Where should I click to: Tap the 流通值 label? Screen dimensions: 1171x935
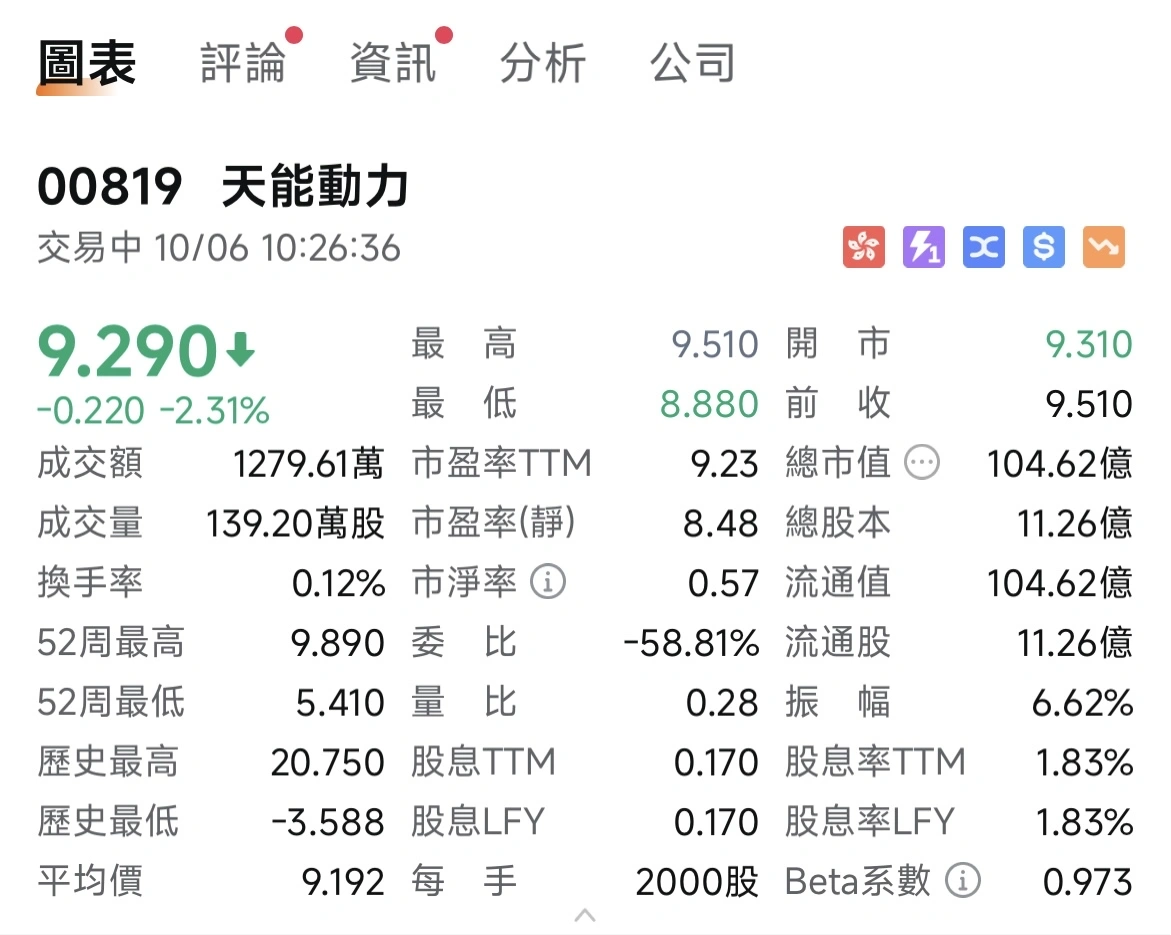click(838, 583)
